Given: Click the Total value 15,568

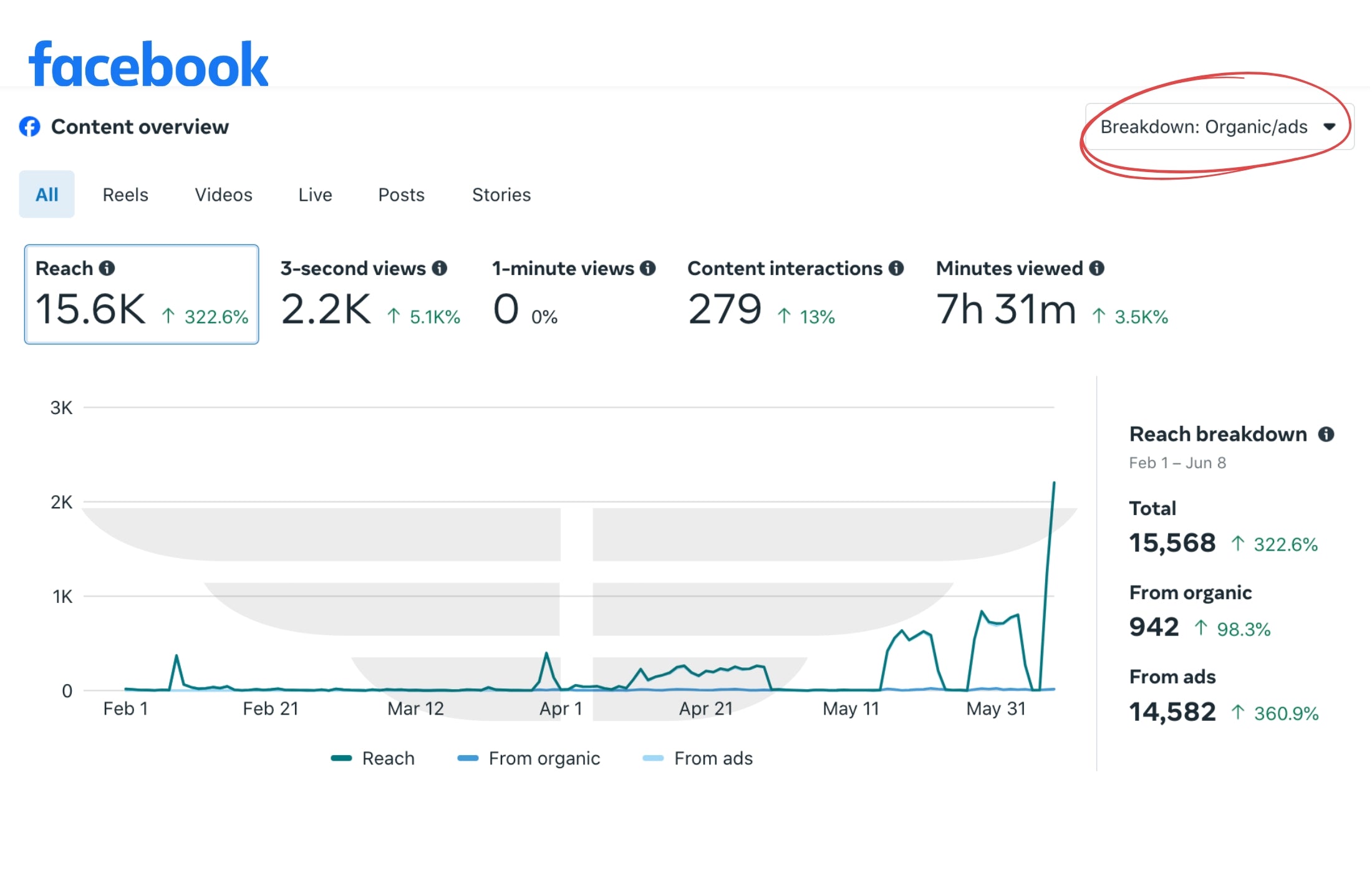Looking at the screenshot, I should click(x=1172, y=543).
